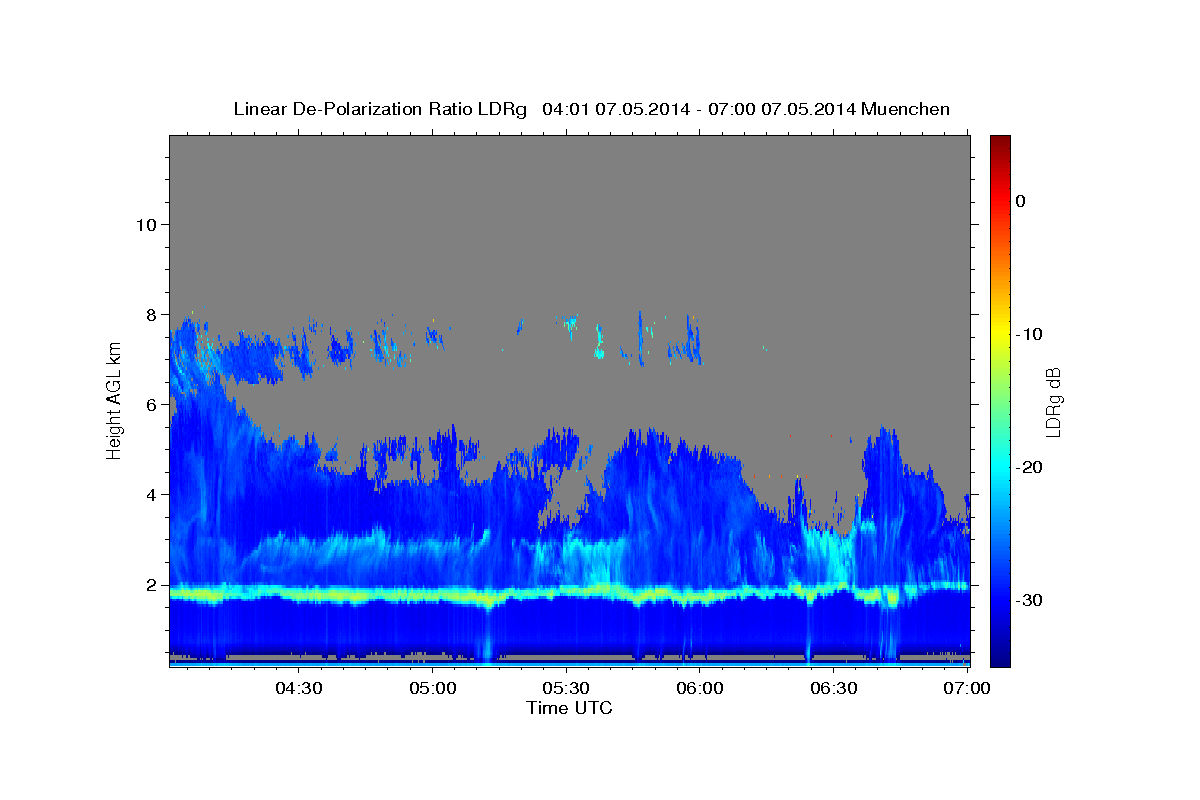The height and width of the screenshot is (800, 1200).
Task: Click the start time '04:01 07.05.2014' in title
Action: point(615,109)
